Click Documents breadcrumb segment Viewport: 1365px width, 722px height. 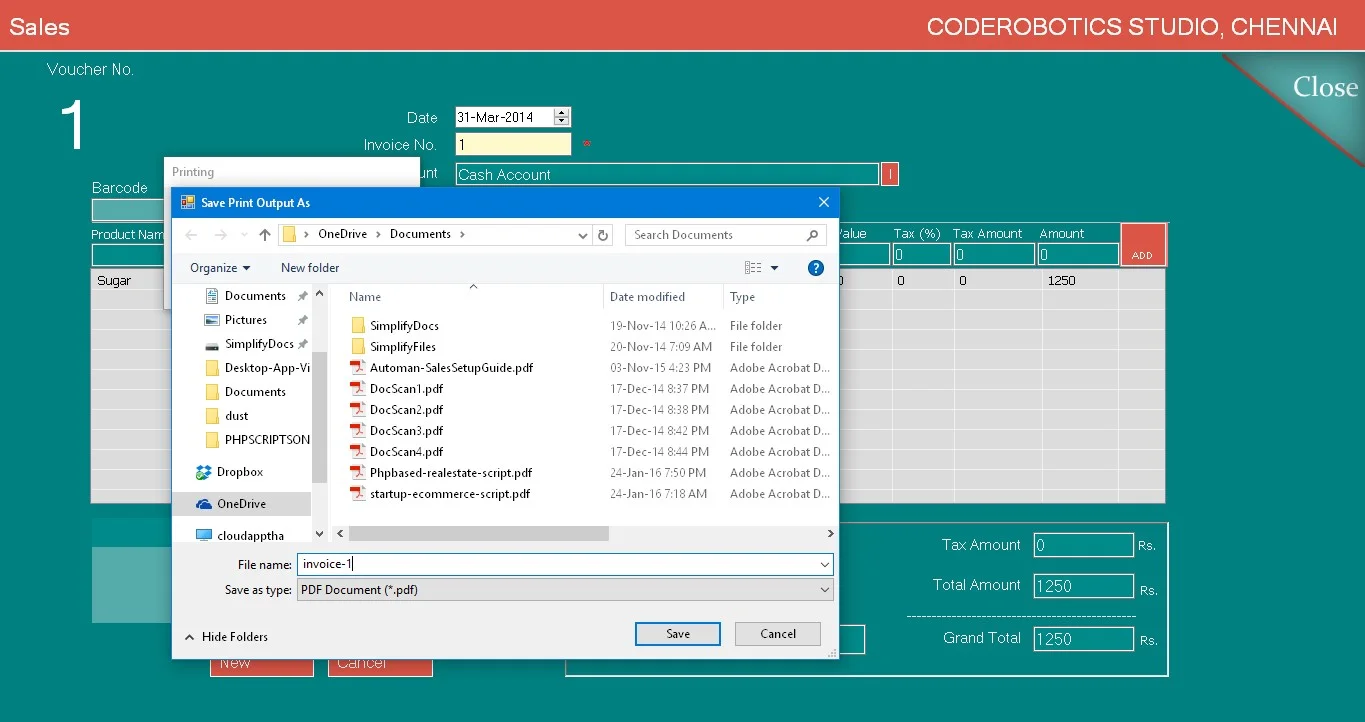(420, 234)
